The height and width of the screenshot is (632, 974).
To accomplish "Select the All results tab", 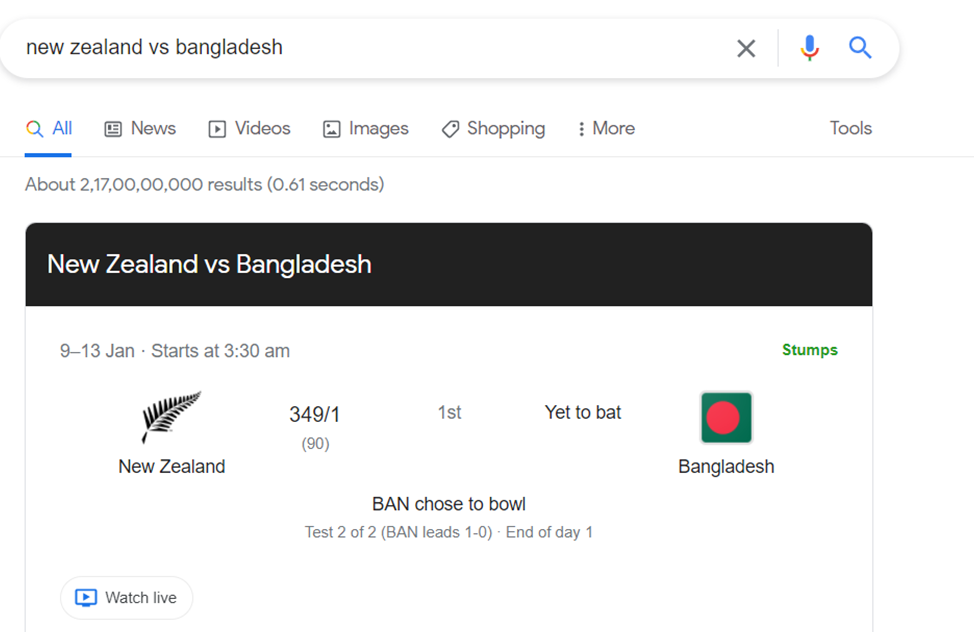I will tap(49, 129).
